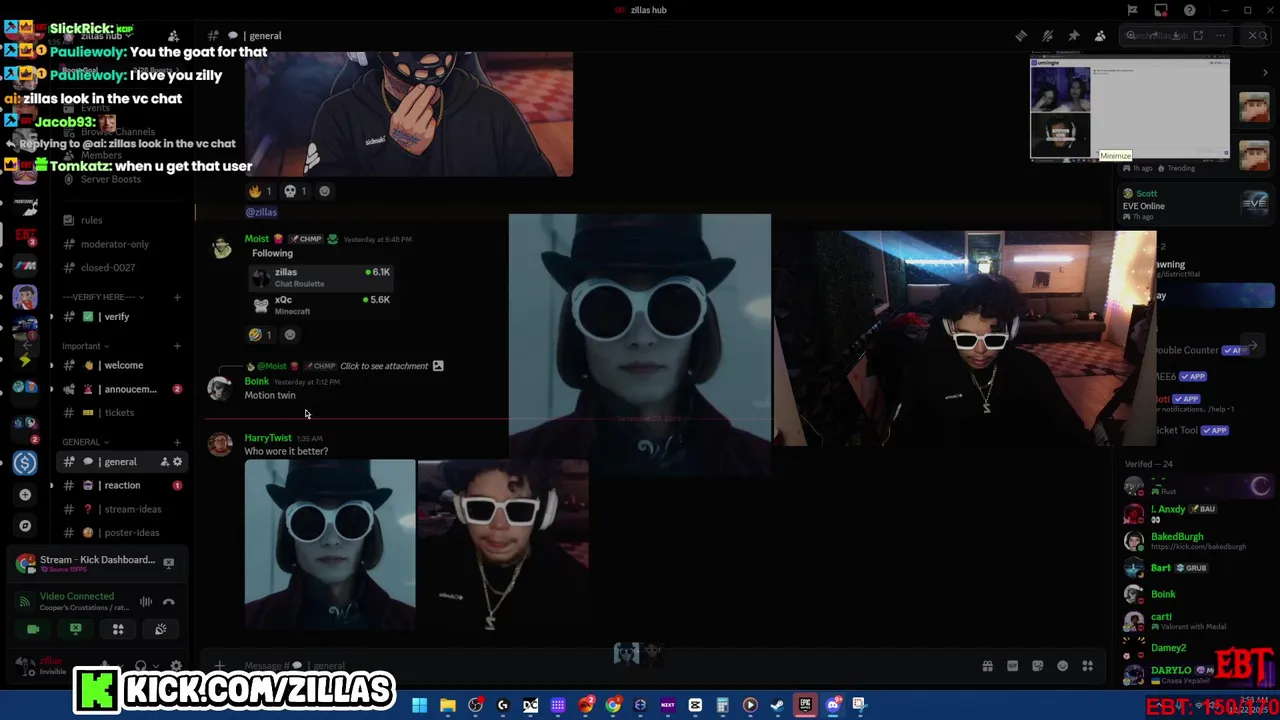This screenshot has width=1280, height=720.
Task: Create channel in VERIFY HERE category plus
Action: click(177, 297)
